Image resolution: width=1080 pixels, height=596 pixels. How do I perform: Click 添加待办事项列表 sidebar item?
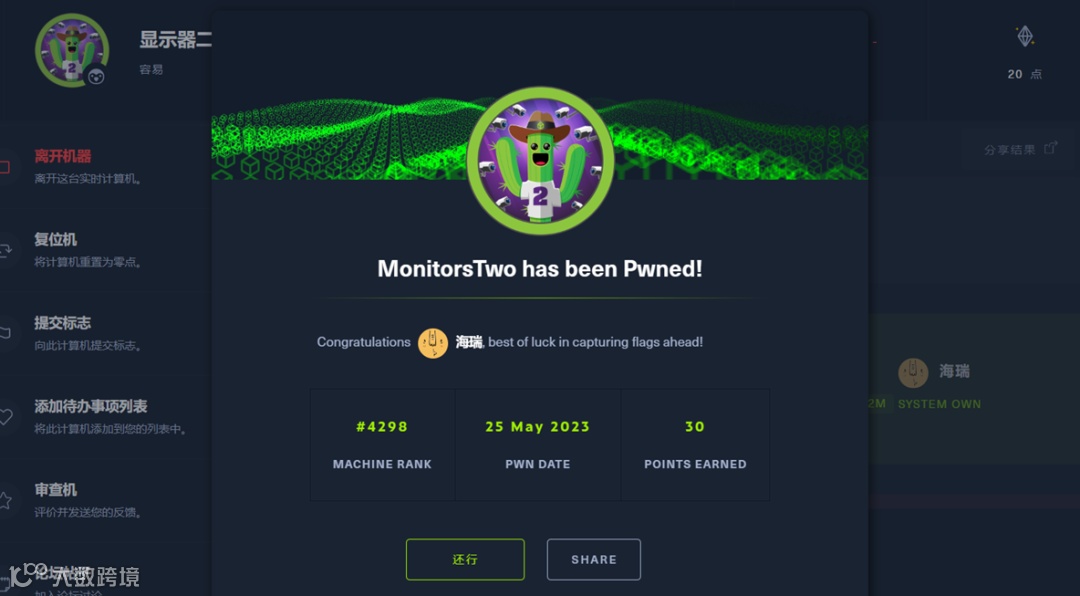[x=91, y=407]
